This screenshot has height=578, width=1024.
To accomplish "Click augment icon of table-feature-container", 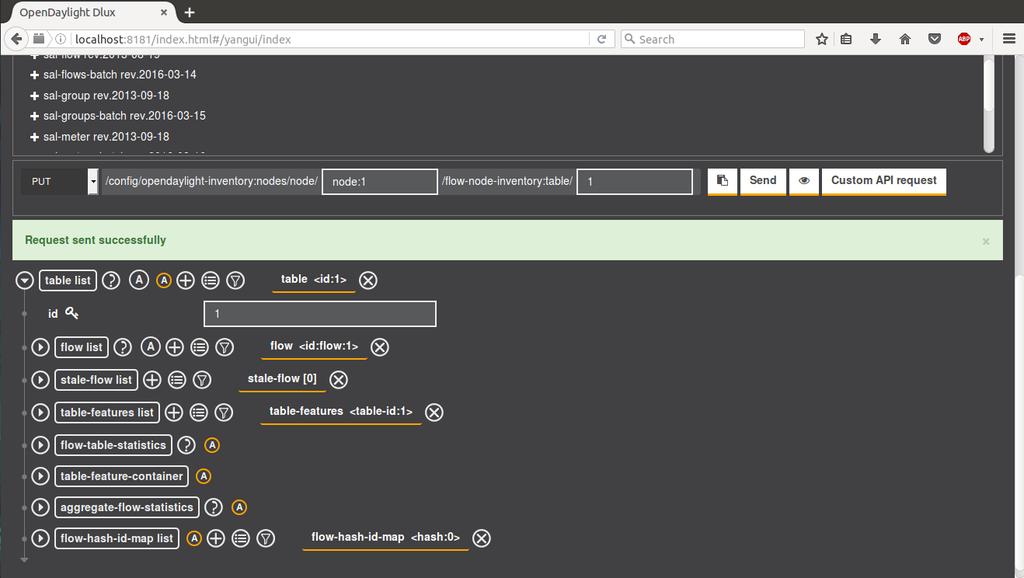I will [204, 476].
